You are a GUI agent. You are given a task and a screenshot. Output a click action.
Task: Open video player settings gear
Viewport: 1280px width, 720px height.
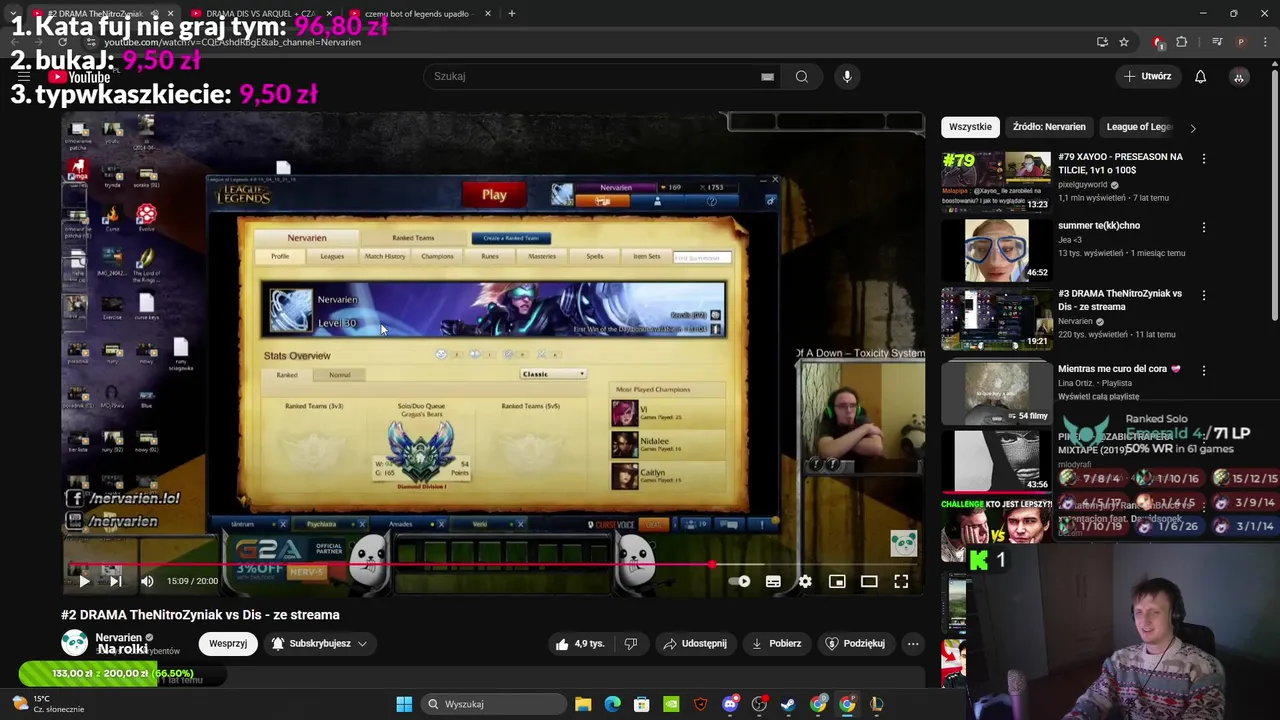point(805,581)
